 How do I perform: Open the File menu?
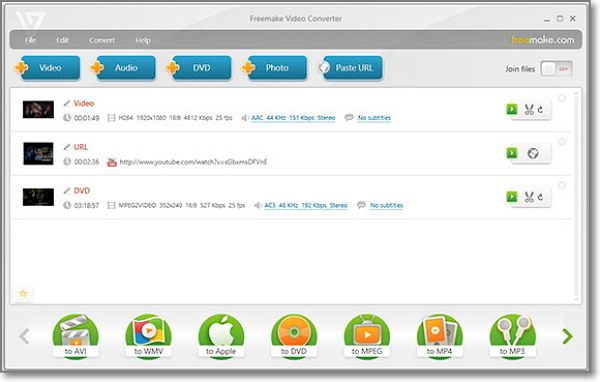30,40
